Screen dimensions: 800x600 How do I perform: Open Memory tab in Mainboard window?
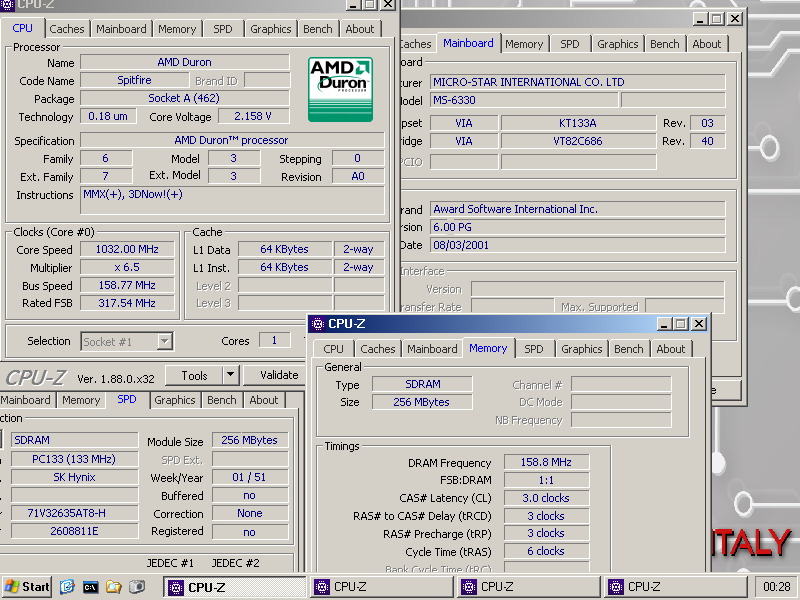click(x=524, y=44)
